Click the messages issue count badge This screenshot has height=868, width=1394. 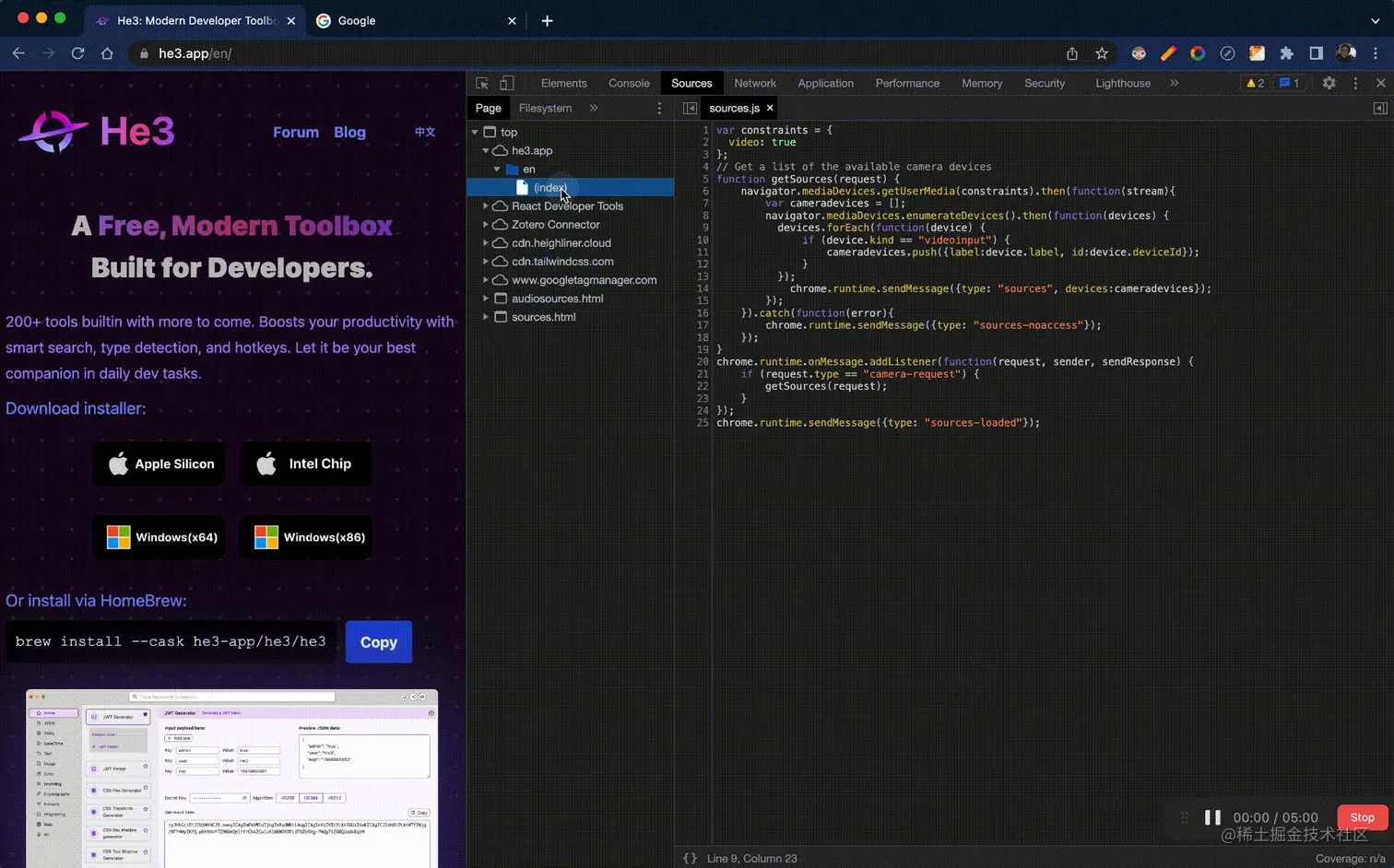click(x=1289, y=83)
